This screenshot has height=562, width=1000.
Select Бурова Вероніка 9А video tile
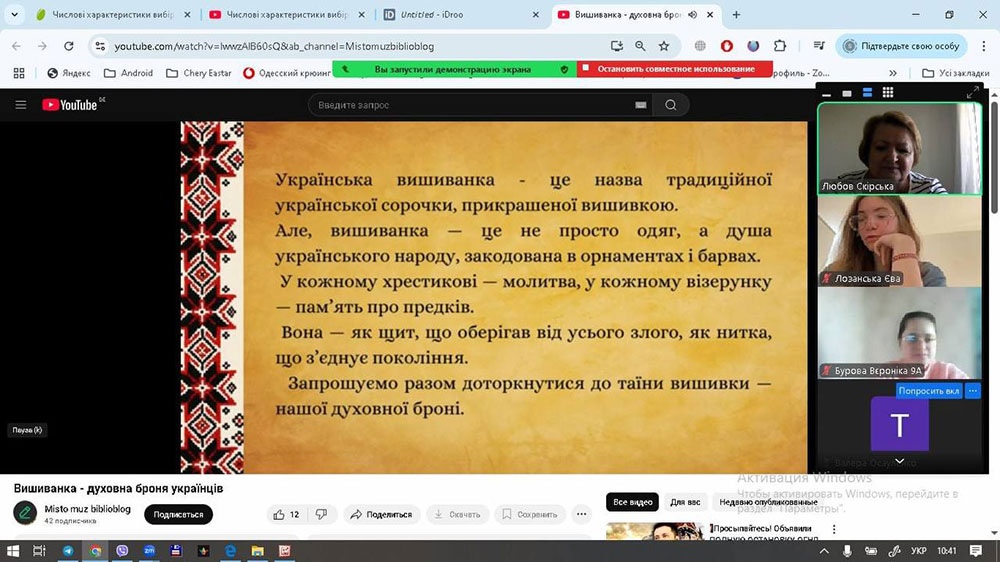point(899,333)
